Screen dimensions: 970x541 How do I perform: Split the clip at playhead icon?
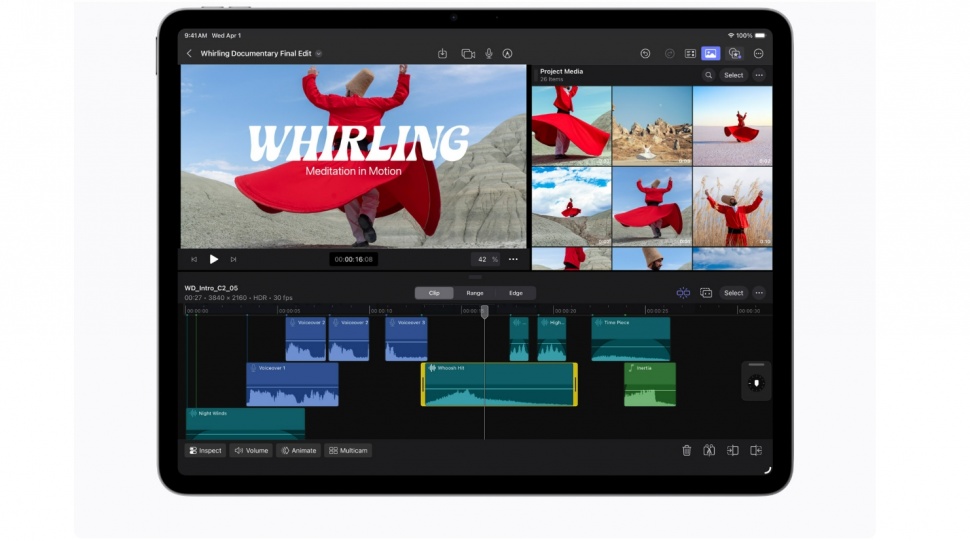pyautogui.click(x=709, y=451)
